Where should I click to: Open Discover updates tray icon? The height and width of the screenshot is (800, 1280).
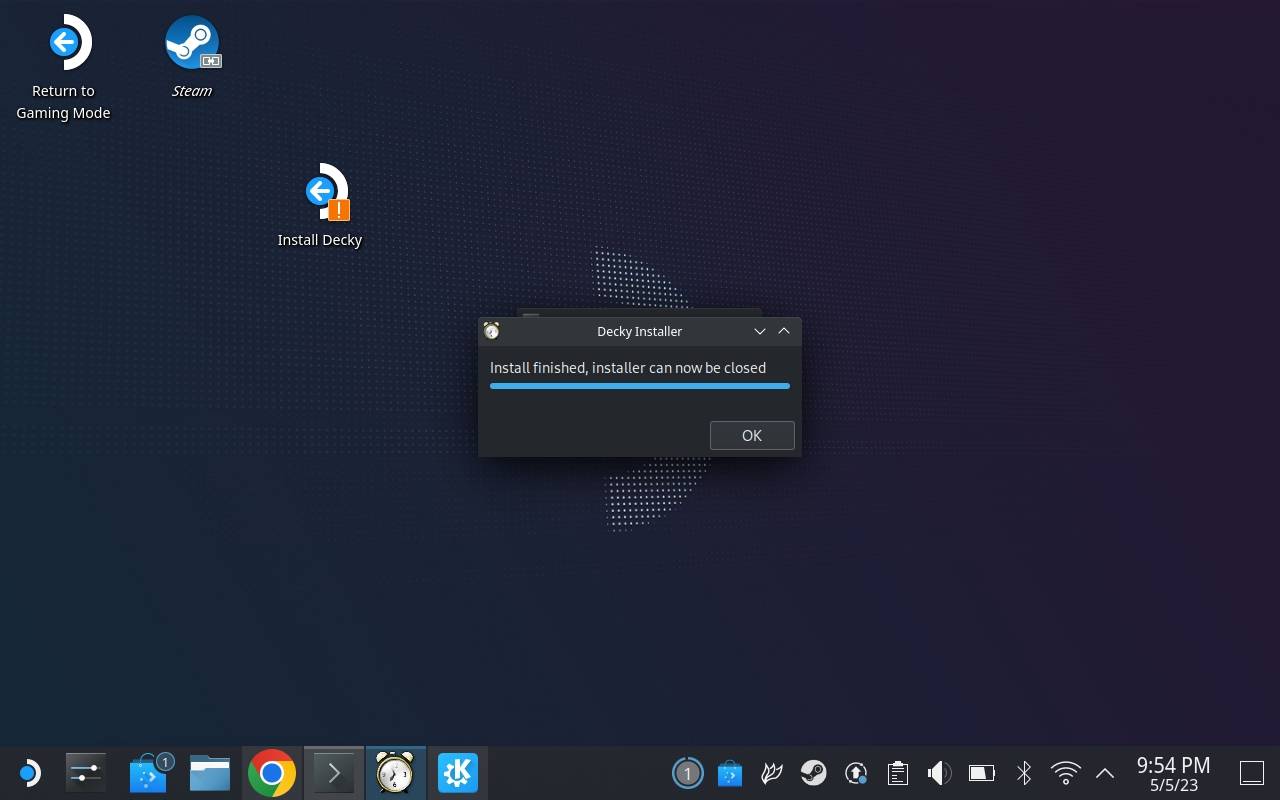click(730, 773)
